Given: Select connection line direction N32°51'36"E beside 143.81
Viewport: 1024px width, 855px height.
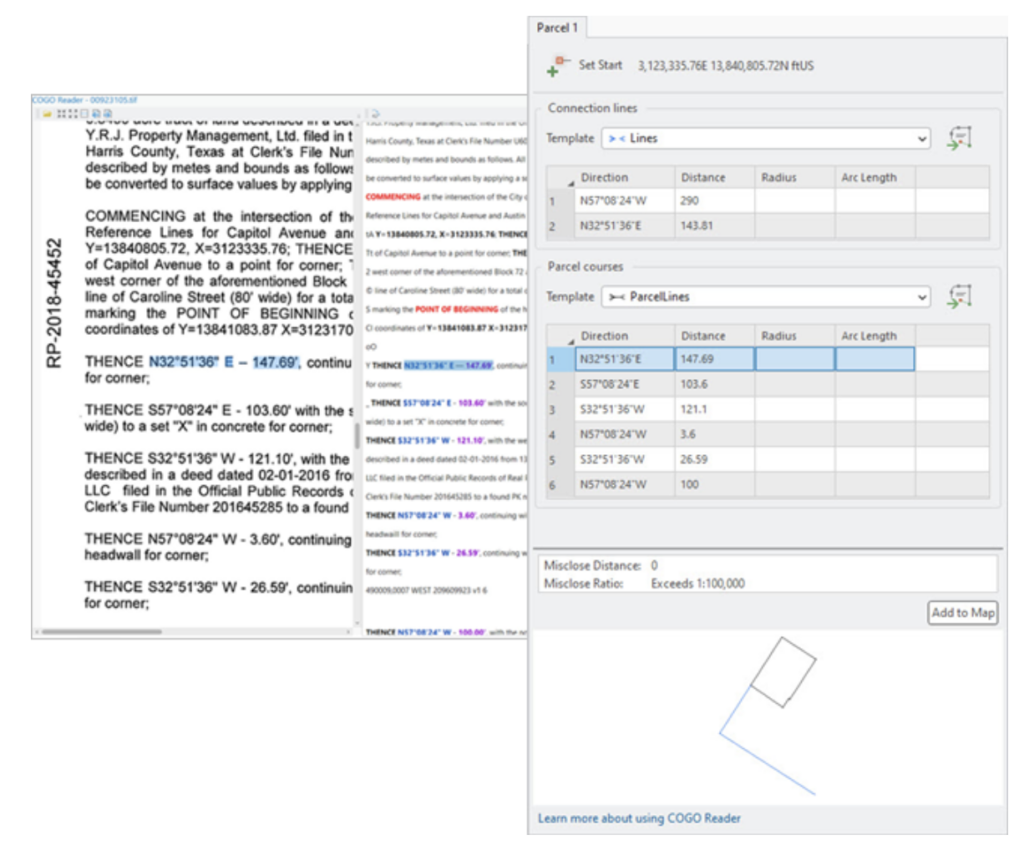Looking at the screenshot, I should pyautogui.click(x=624, y=226).
